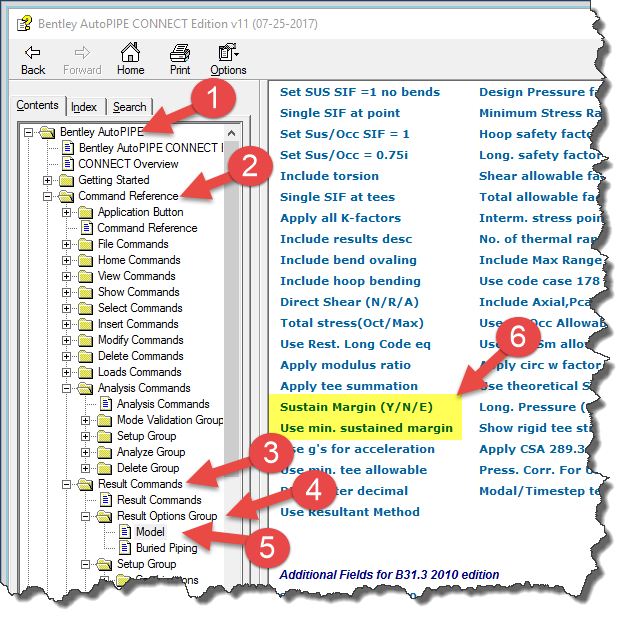Click scroll up arrow in contents tree
Screen dimensions: 633x623
pyautogui.click(x=231, y=133)
